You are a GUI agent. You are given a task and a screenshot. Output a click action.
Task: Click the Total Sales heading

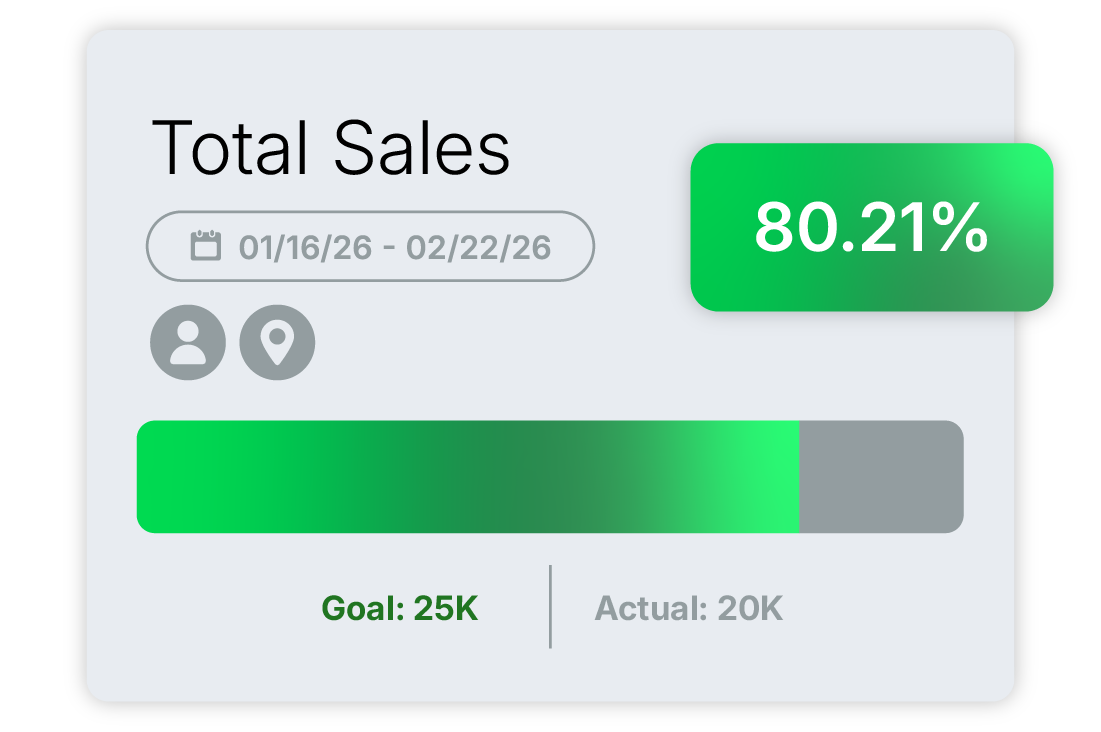(x=330, y=148)
